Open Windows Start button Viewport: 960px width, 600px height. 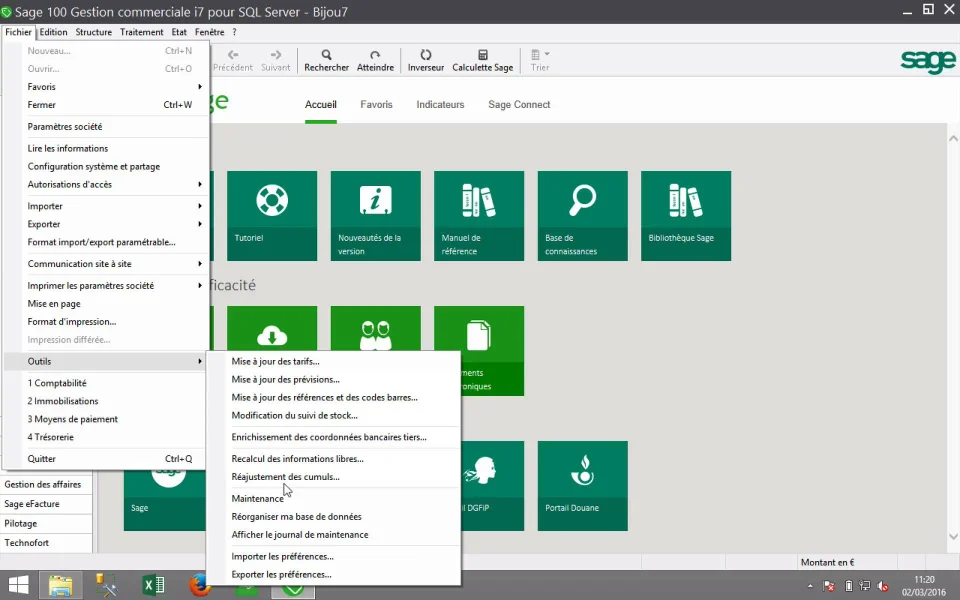click(x=18, y=585)
